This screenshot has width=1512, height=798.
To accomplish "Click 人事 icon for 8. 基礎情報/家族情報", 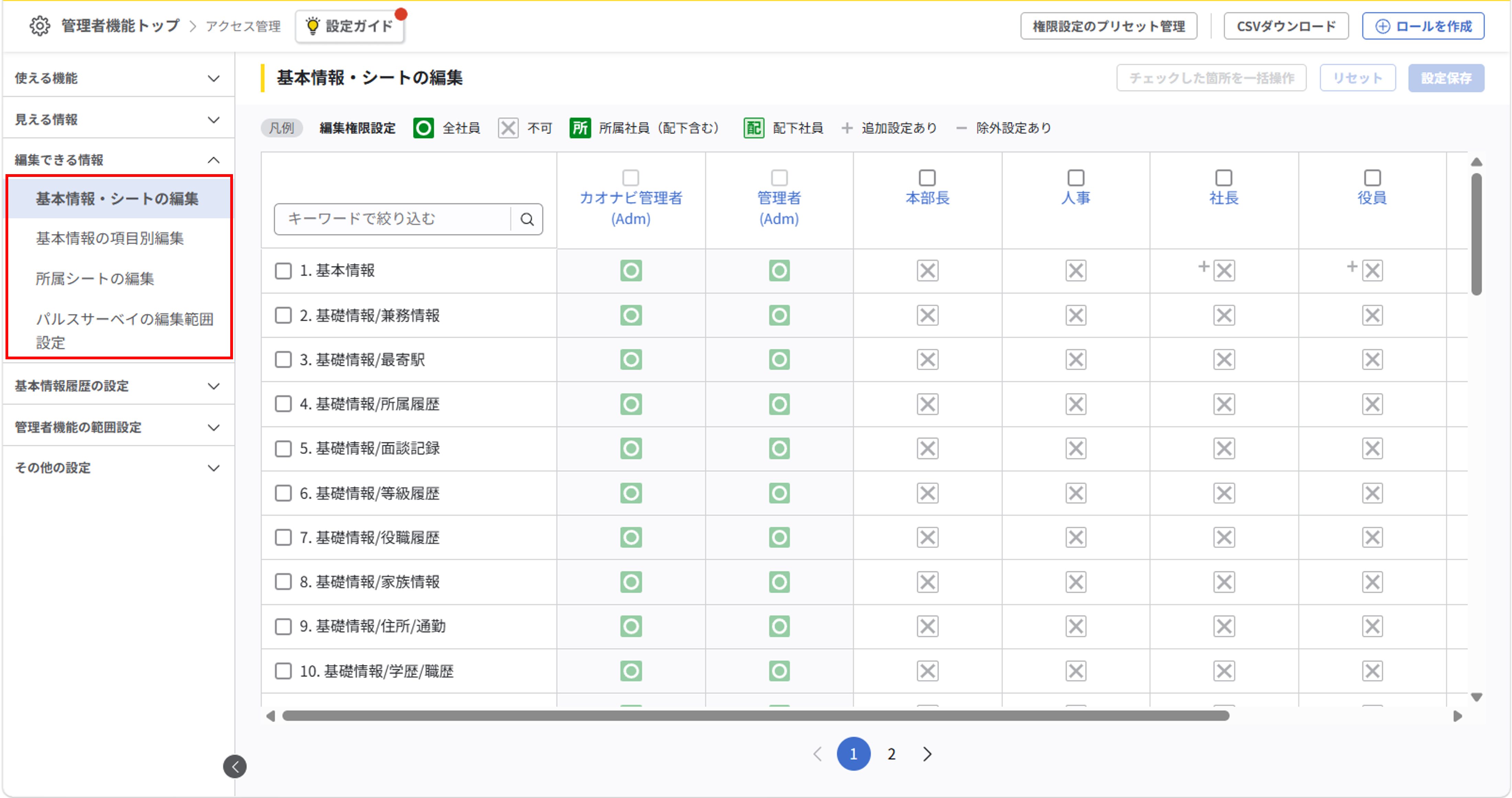I will click(1076, 582).
